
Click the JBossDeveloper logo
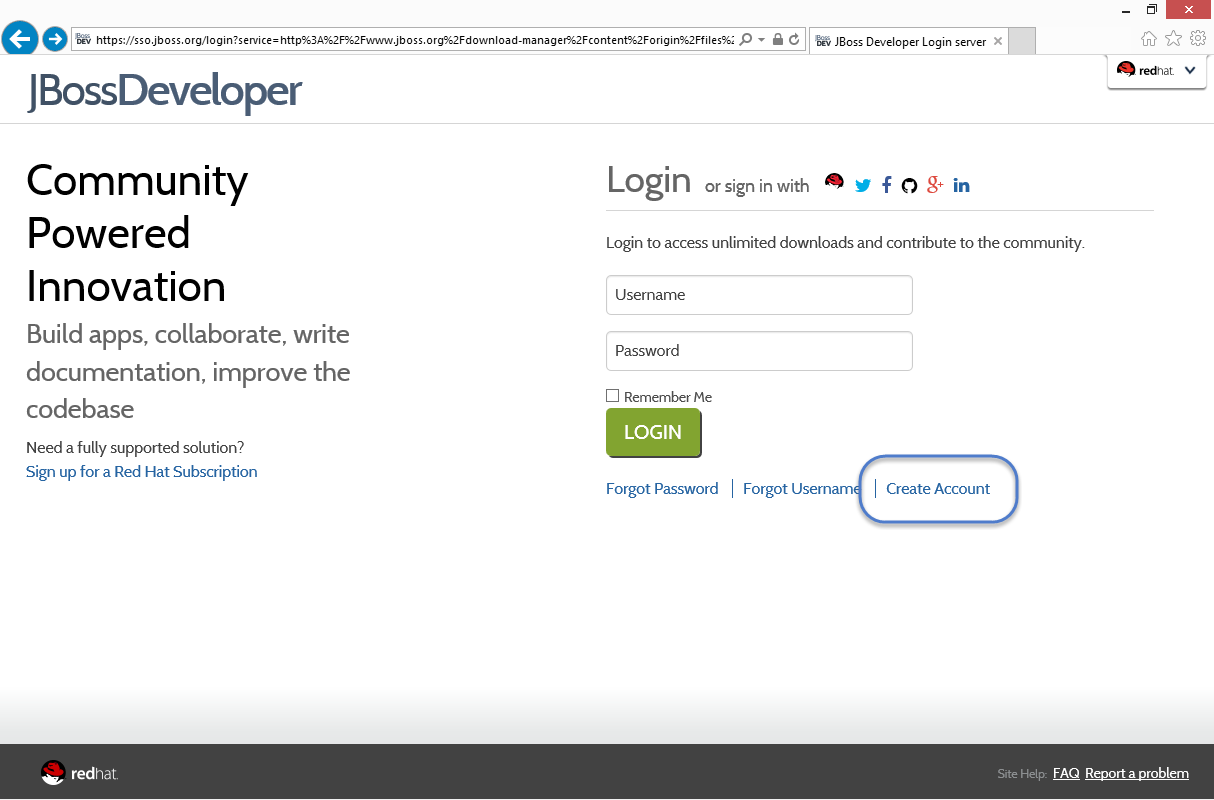point(164,91)
